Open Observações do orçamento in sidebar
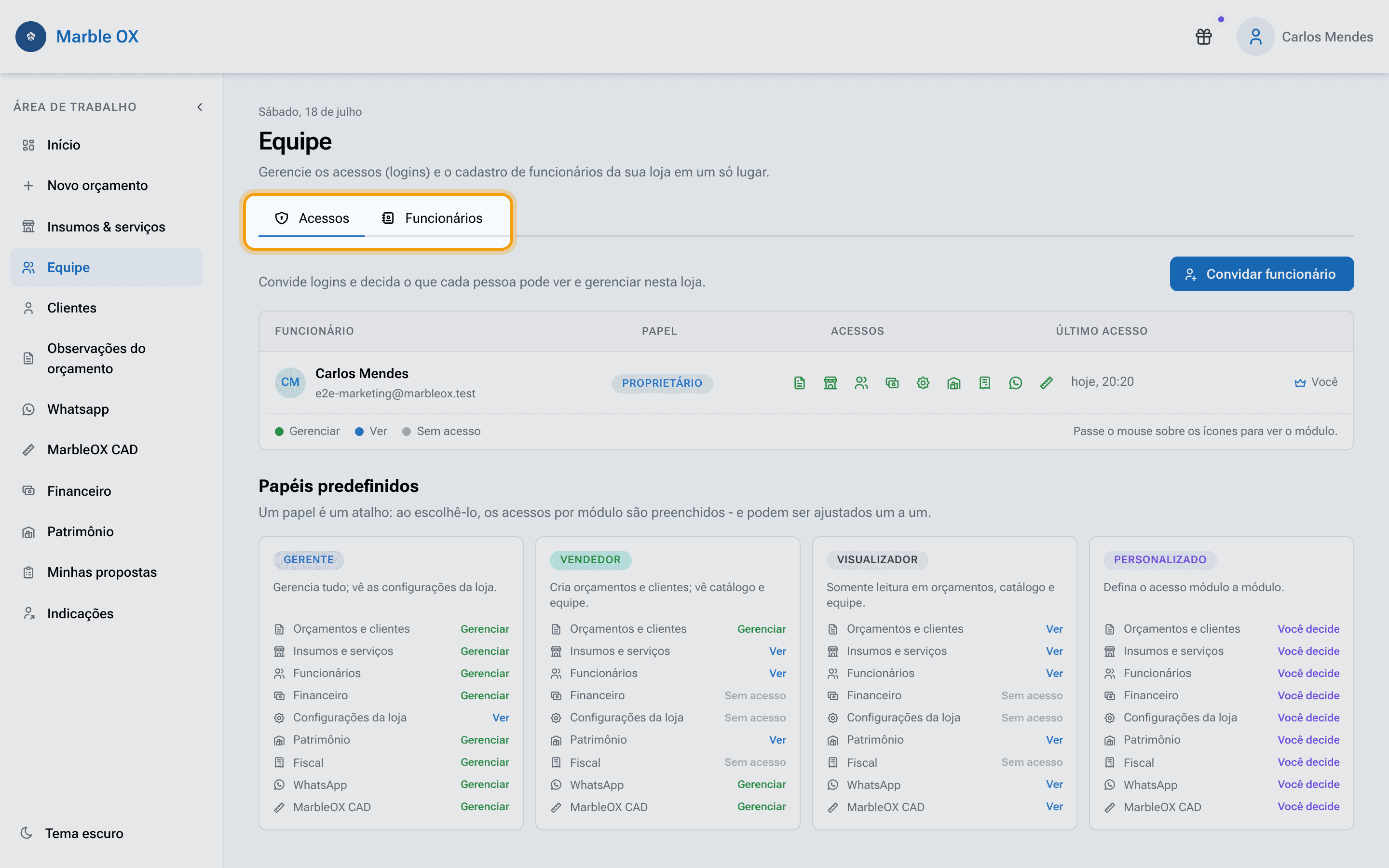This screenshot has height=868, width=1389. pos(106,358)
